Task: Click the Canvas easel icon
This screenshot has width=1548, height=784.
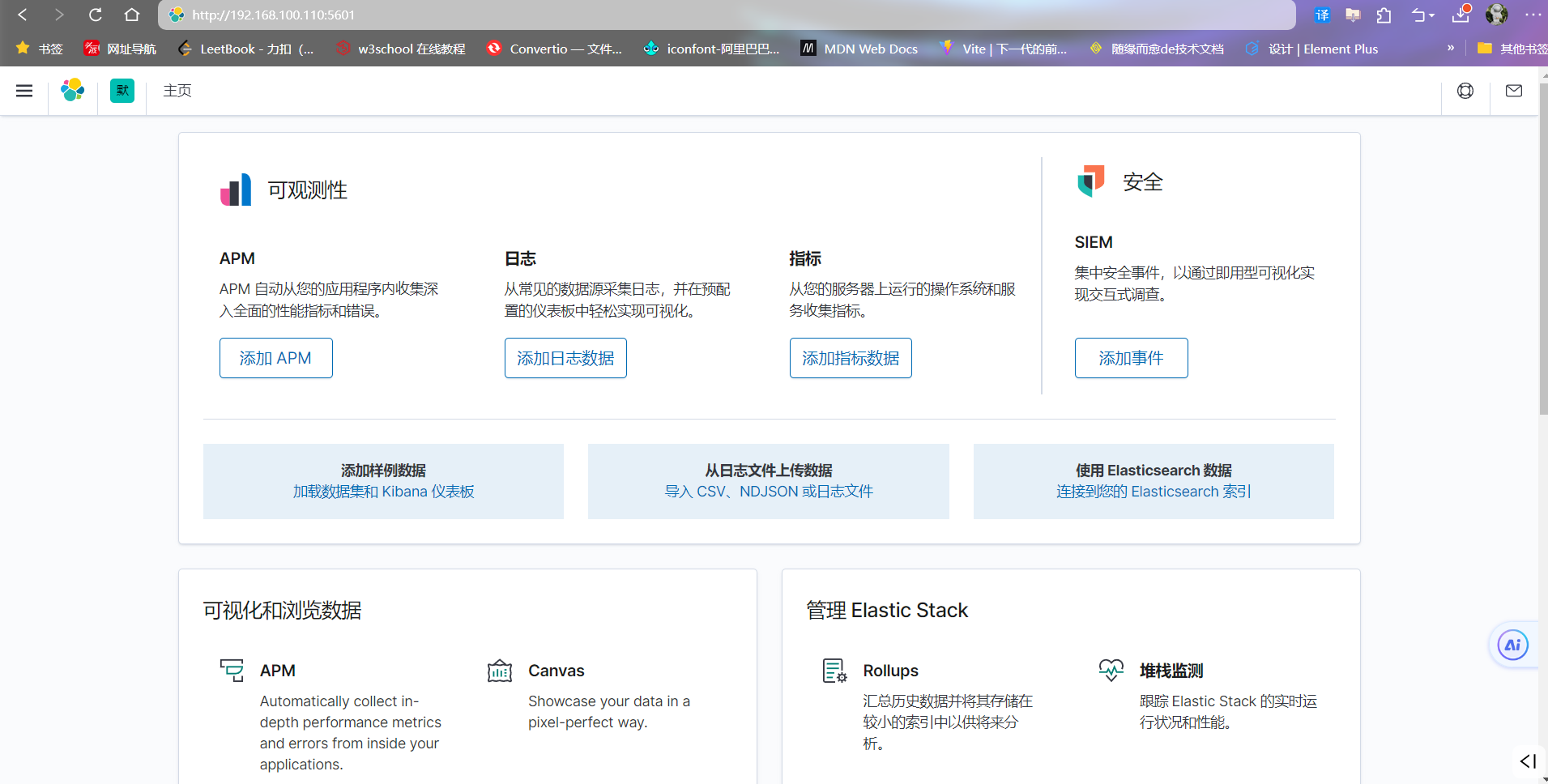Action: pos(500,671)
